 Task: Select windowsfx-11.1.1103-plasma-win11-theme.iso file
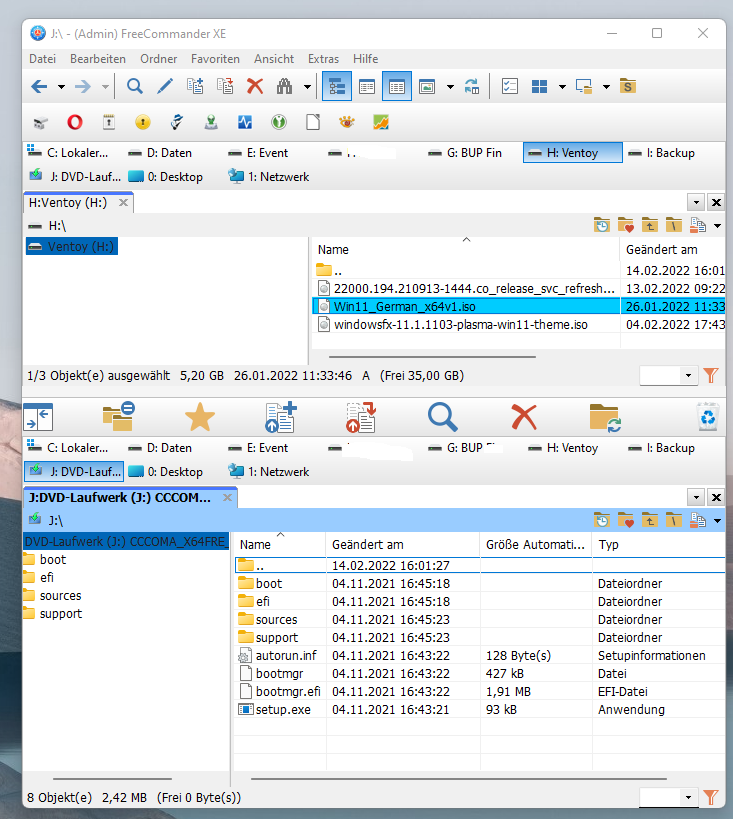pyautogui.click(x=461, y=325)
